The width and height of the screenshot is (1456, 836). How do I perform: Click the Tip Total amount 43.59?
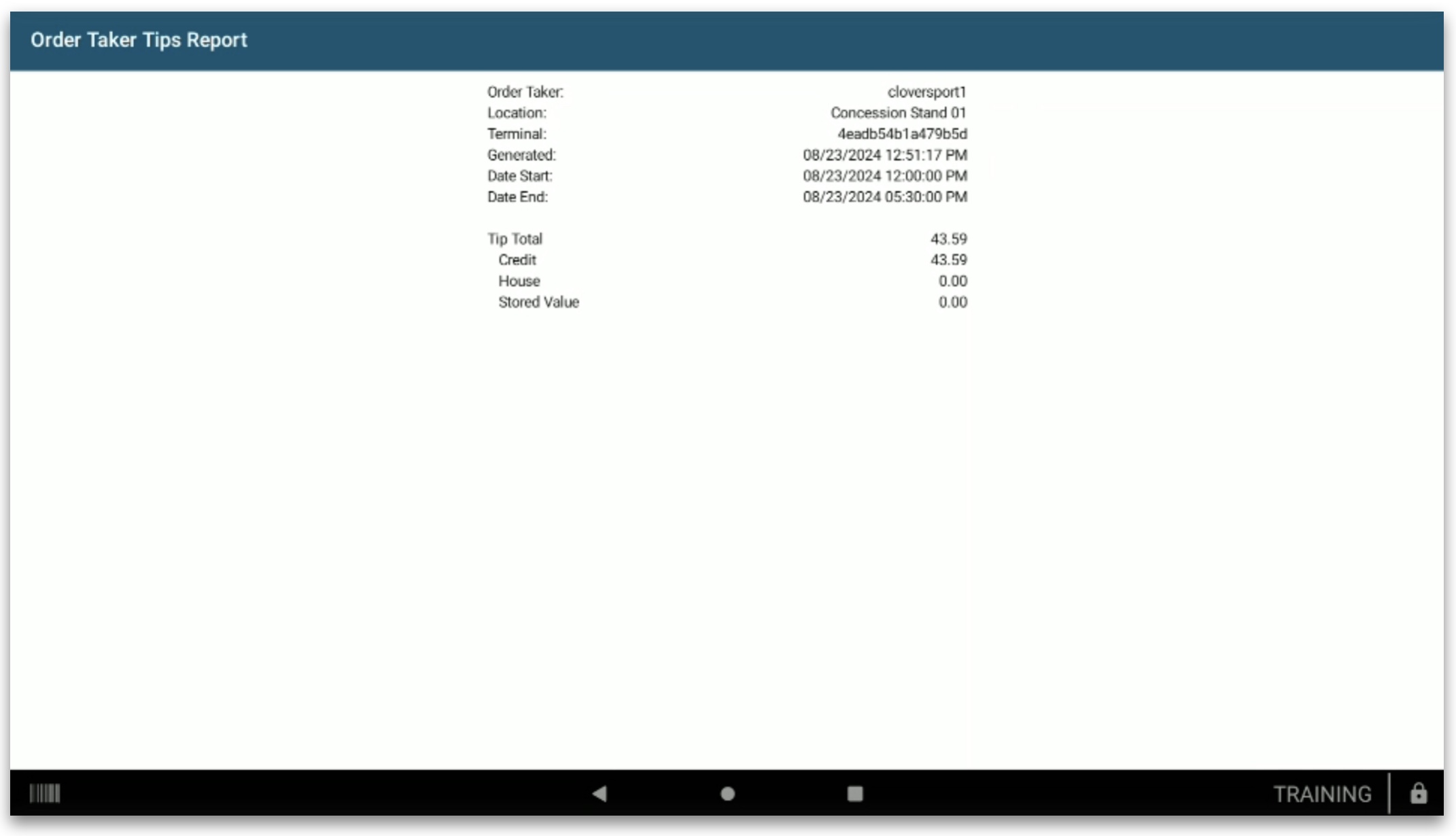[949, 239]
